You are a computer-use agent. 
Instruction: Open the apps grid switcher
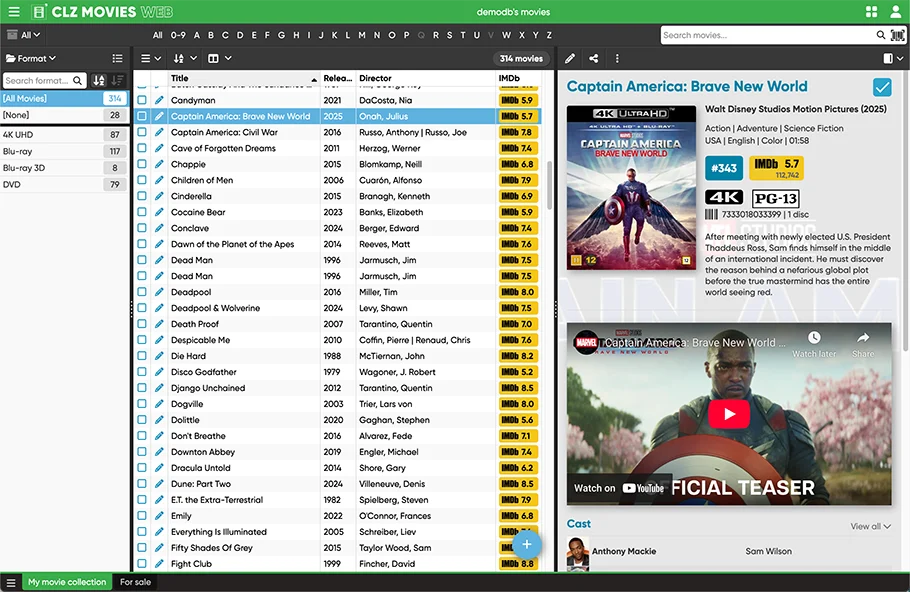click(871, 12)
